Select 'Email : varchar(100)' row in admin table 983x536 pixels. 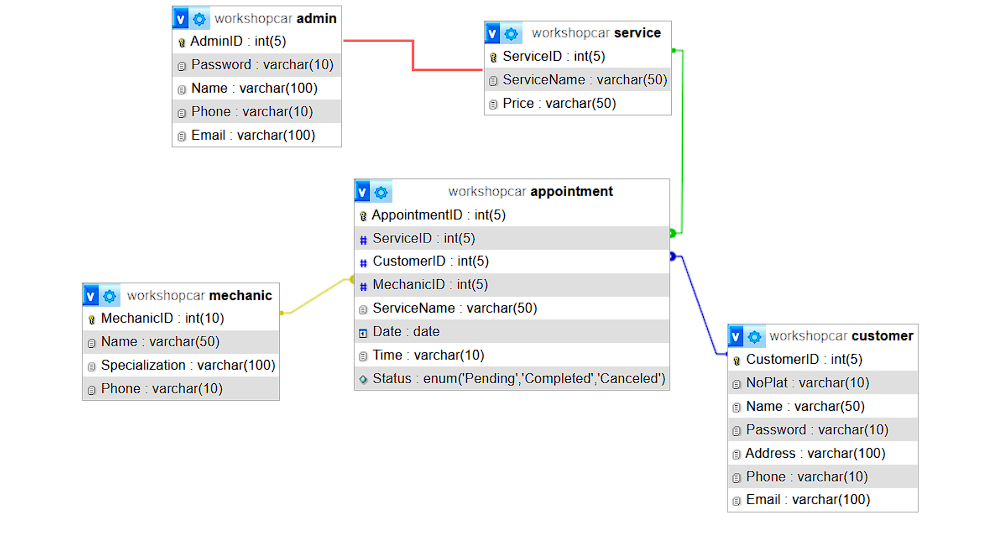(x=257, y=135)
